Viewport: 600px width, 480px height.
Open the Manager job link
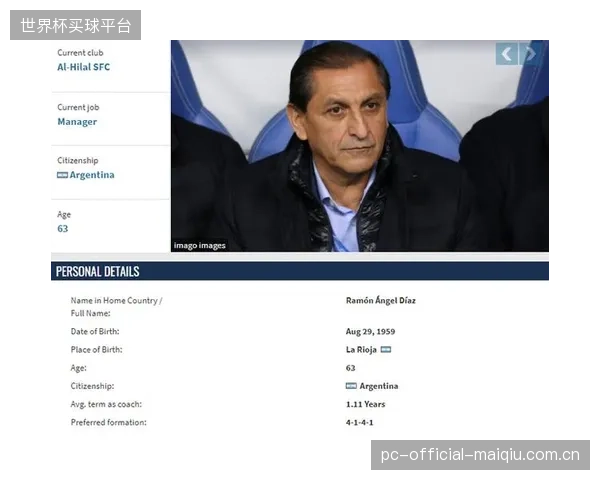point(77,122)
